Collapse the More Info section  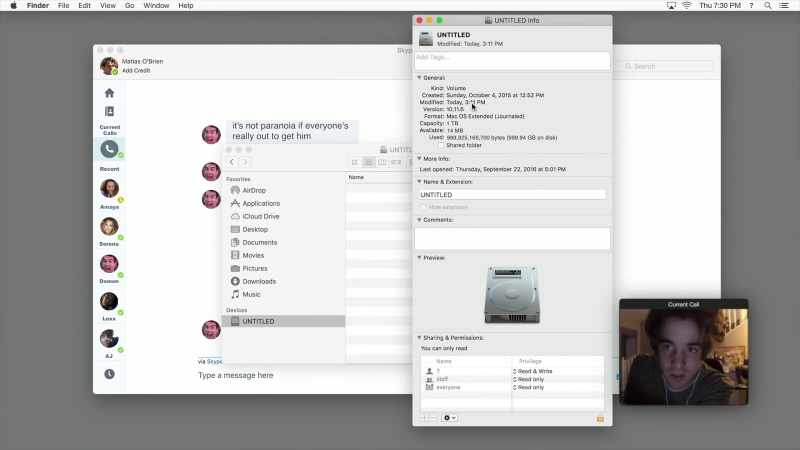pyautogui.click(x=419, y=159)
